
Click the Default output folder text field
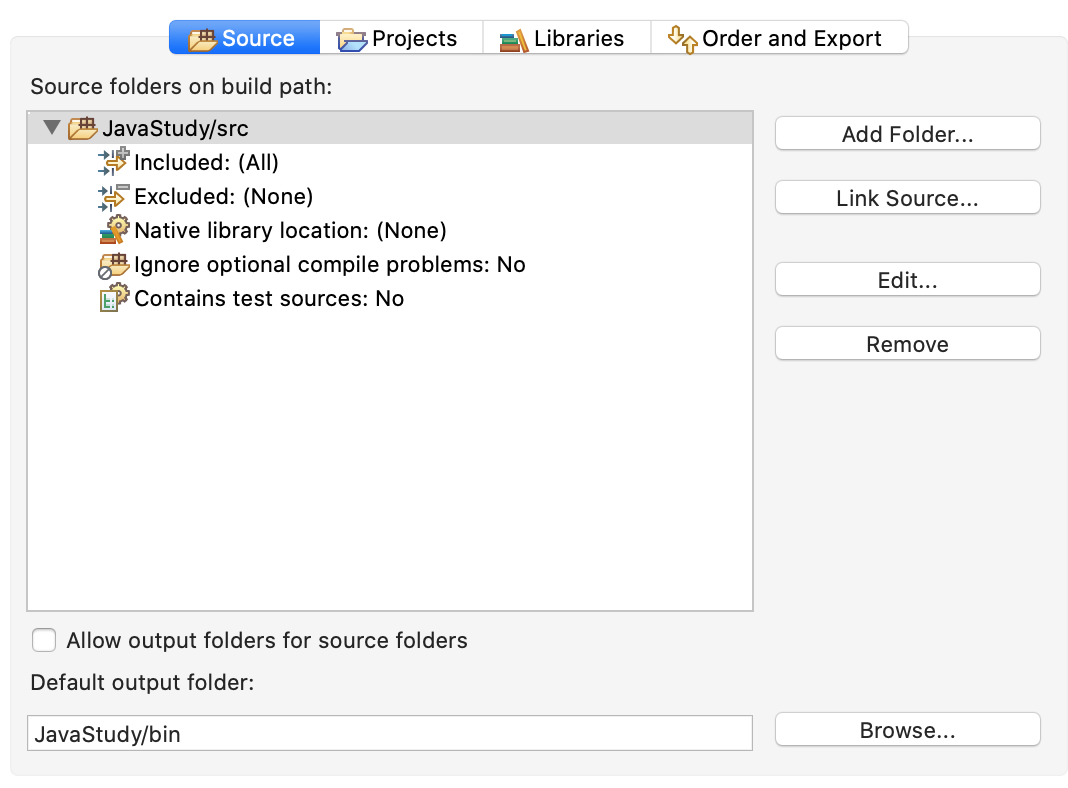click(x=389, y=733)
